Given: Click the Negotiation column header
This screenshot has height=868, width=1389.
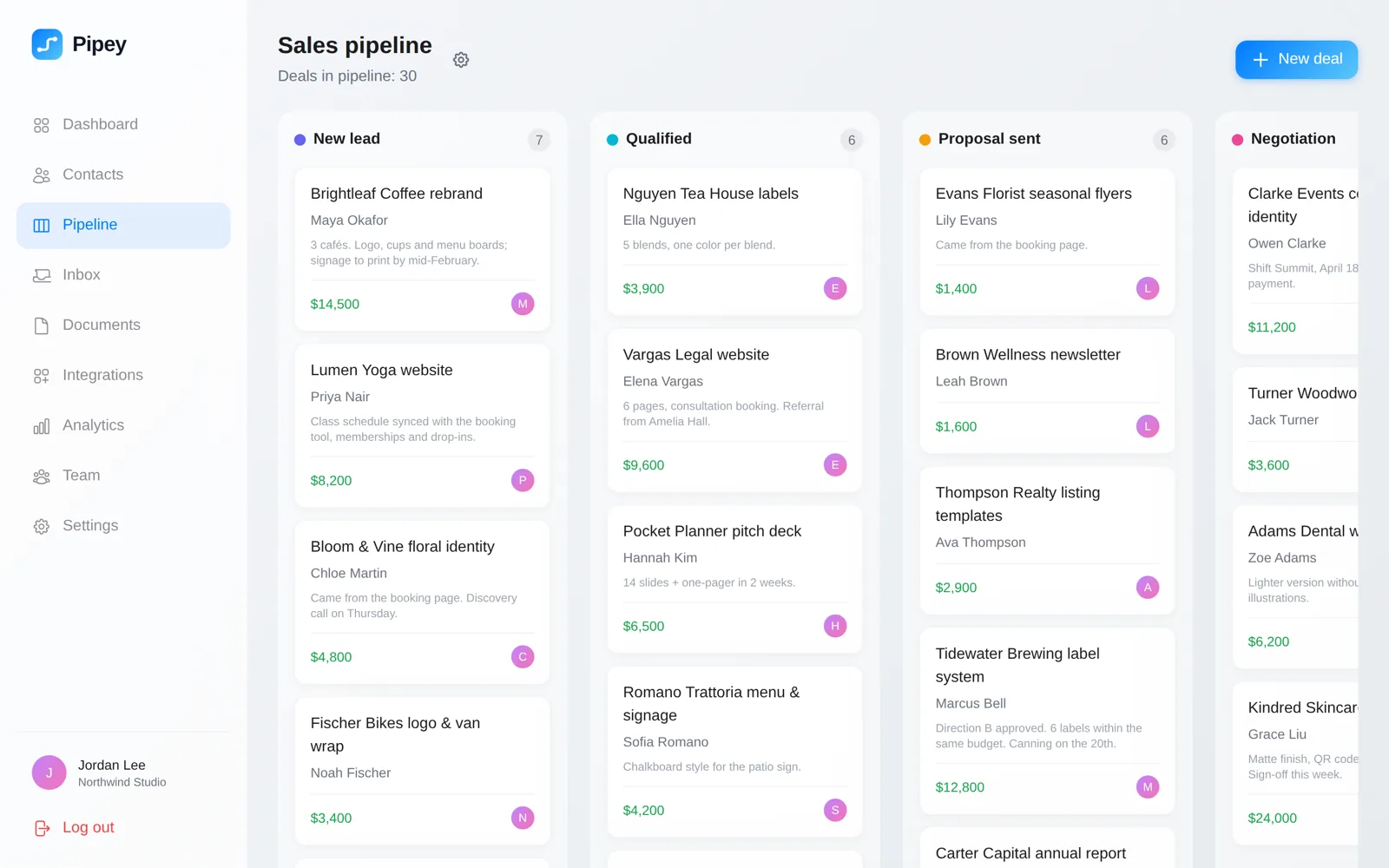Looking at the screenshot, I should coord(1294,139).
